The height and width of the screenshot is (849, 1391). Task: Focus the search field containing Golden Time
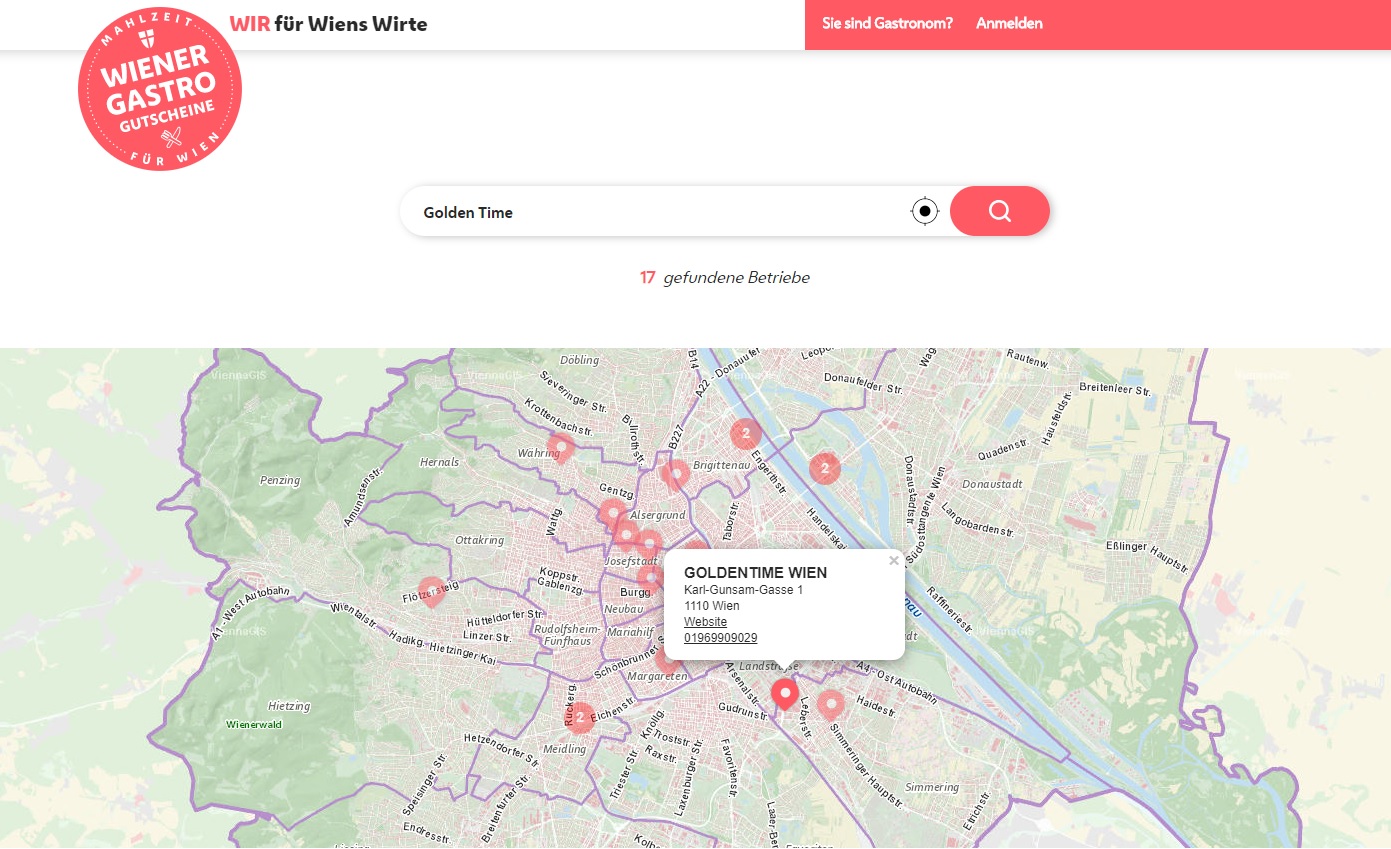pyautogui.click(x=650, y=212)
